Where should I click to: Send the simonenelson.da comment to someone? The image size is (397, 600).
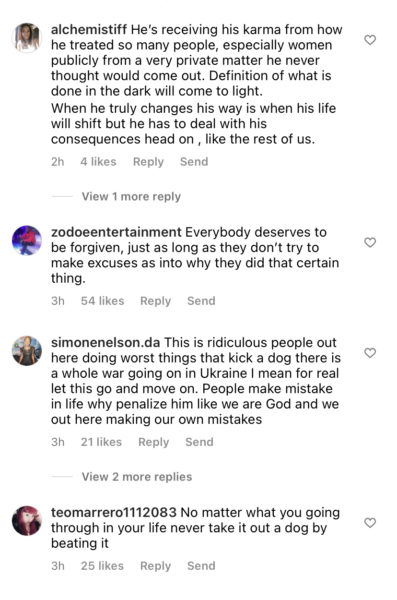[199, 442]
